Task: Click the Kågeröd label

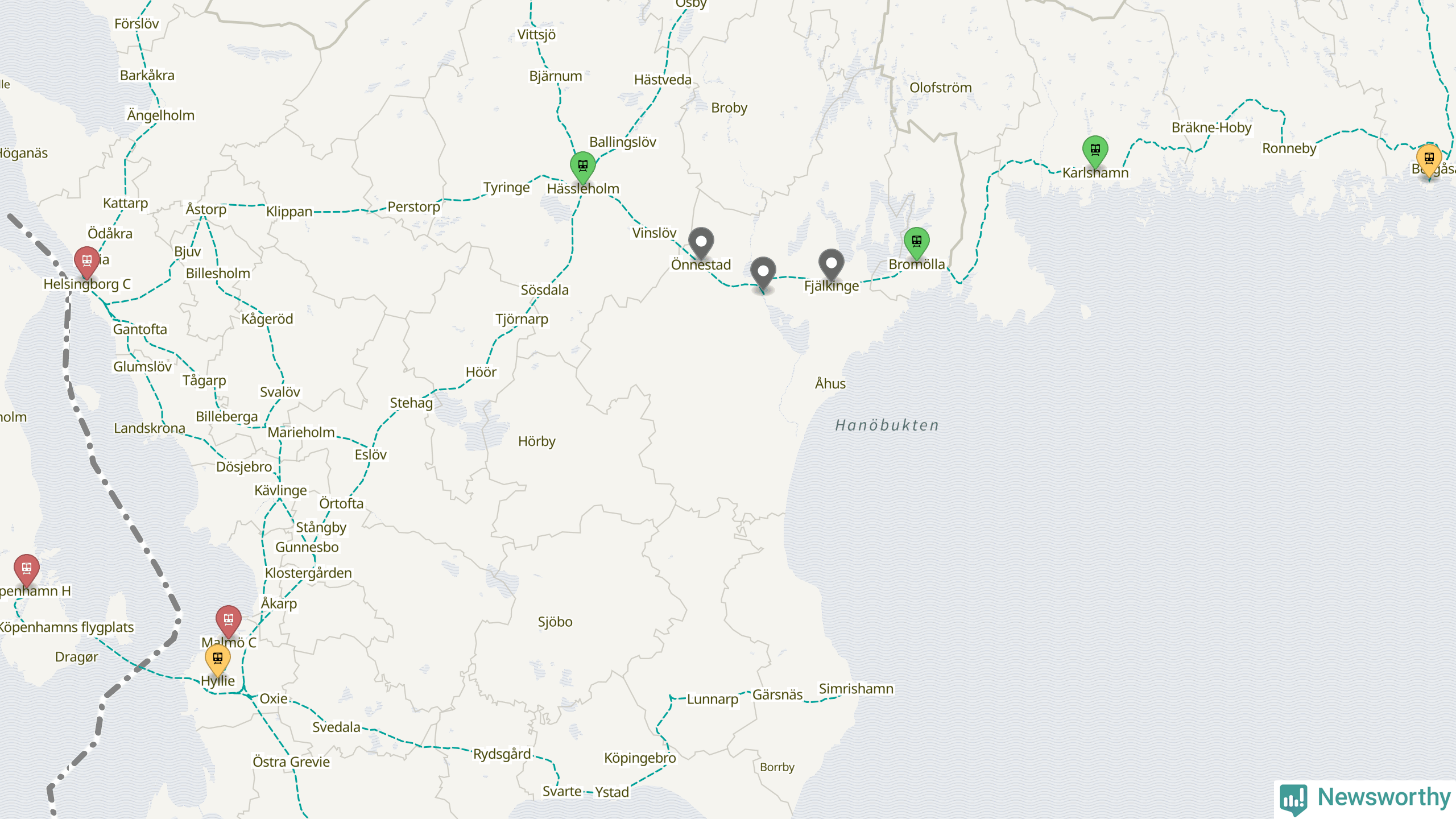Action: tap(267, 319)
